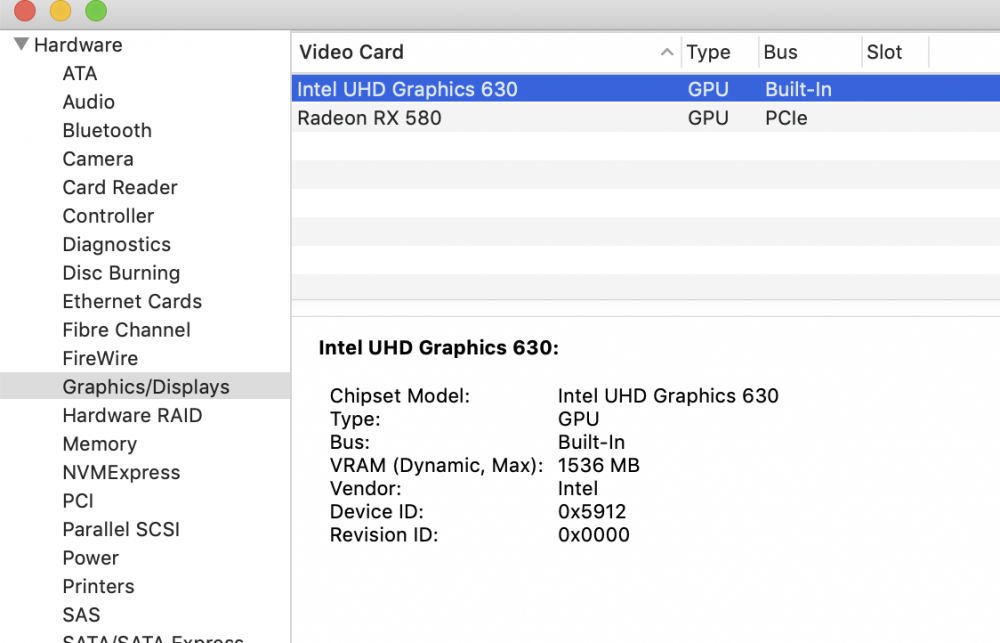Open Parallel SCSI section
Viewport: 1000px width, 643px height.
(121, 529)
